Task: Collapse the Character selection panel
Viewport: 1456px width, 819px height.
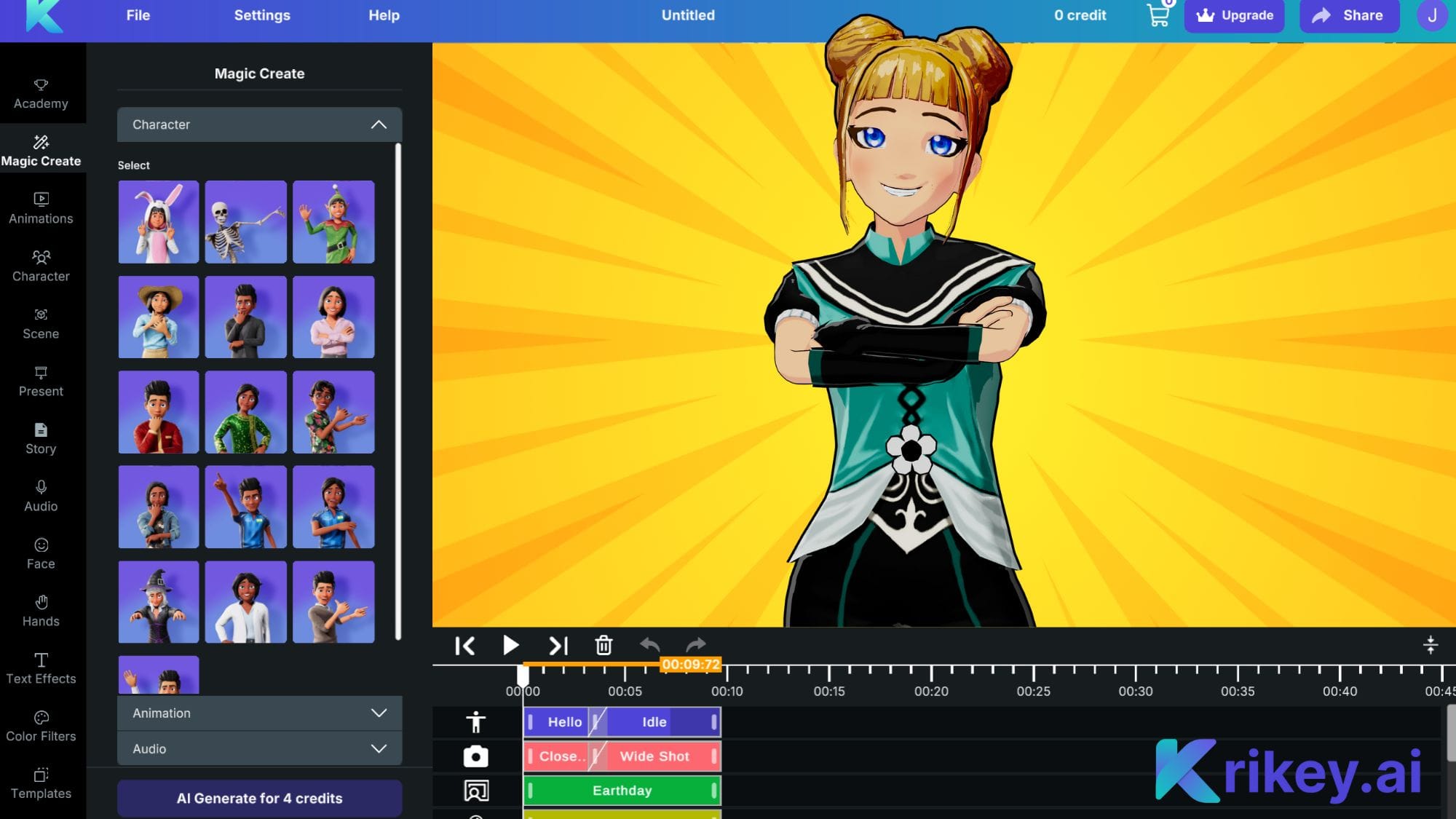Action: click(x=378, y=124)
